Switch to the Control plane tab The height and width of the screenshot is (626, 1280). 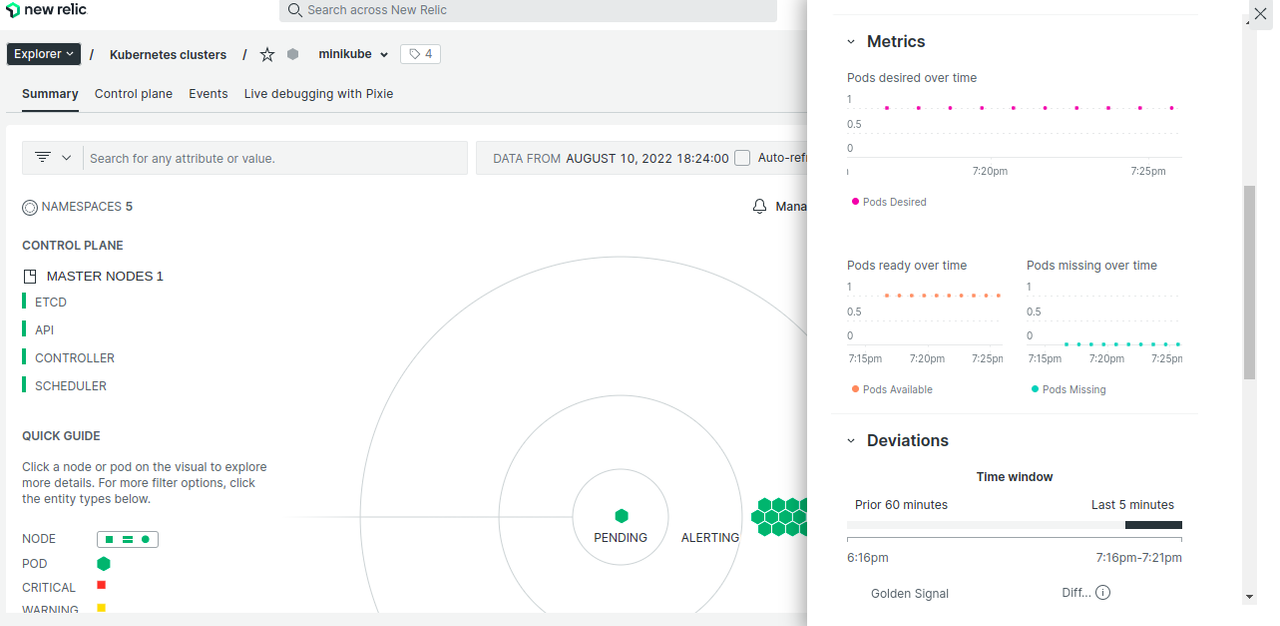tap(134, 94)
